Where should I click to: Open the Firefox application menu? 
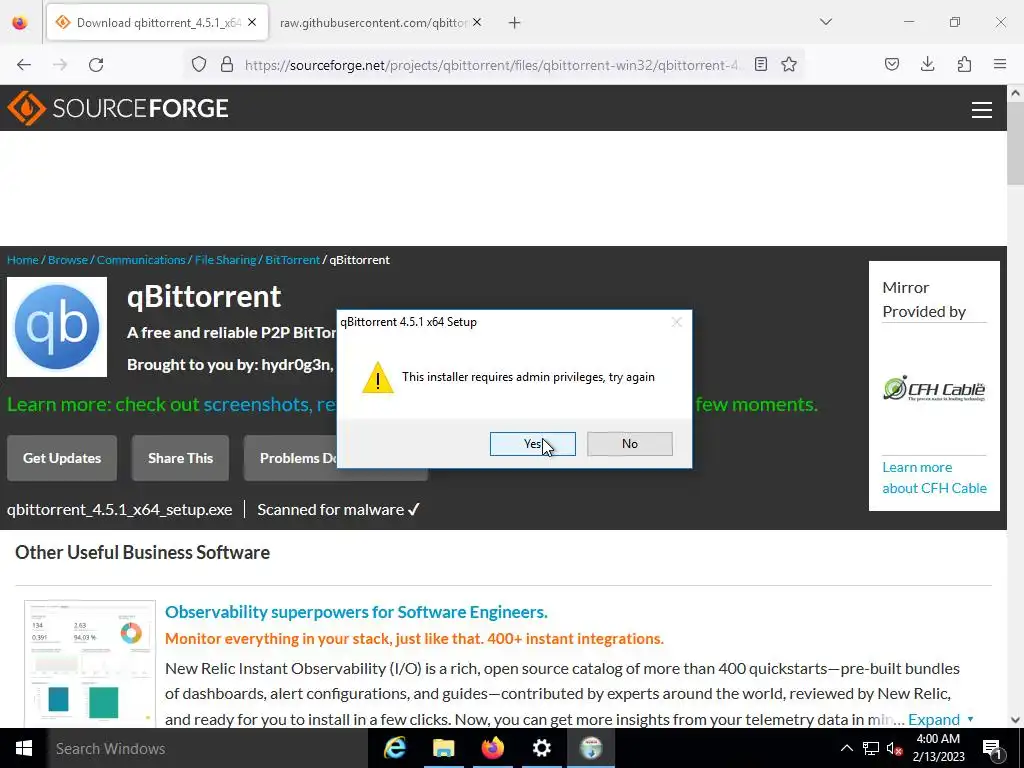1000,65
